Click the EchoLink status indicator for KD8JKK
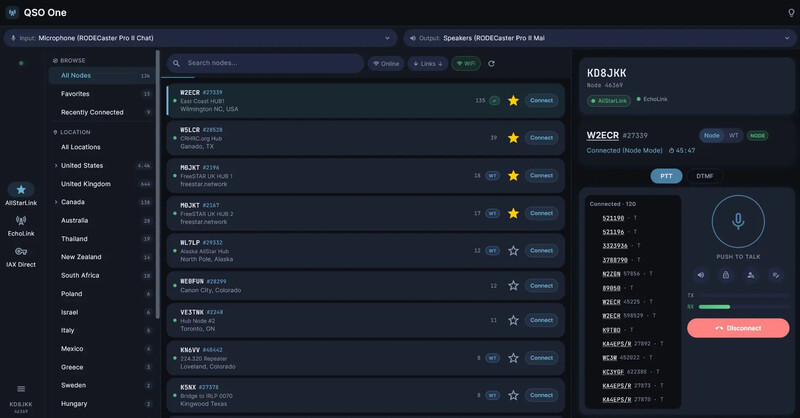The height and width of the screenshot is (418, 800). 652,99
